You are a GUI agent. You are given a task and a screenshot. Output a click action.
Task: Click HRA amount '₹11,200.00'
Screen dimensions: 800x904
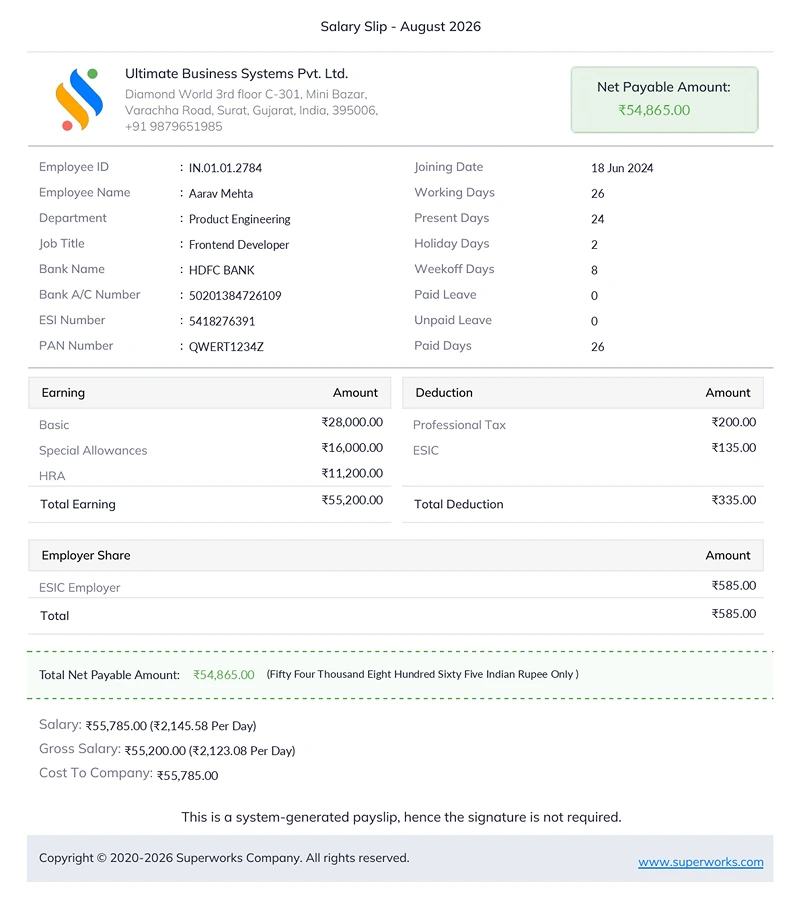tap(352, 473)
